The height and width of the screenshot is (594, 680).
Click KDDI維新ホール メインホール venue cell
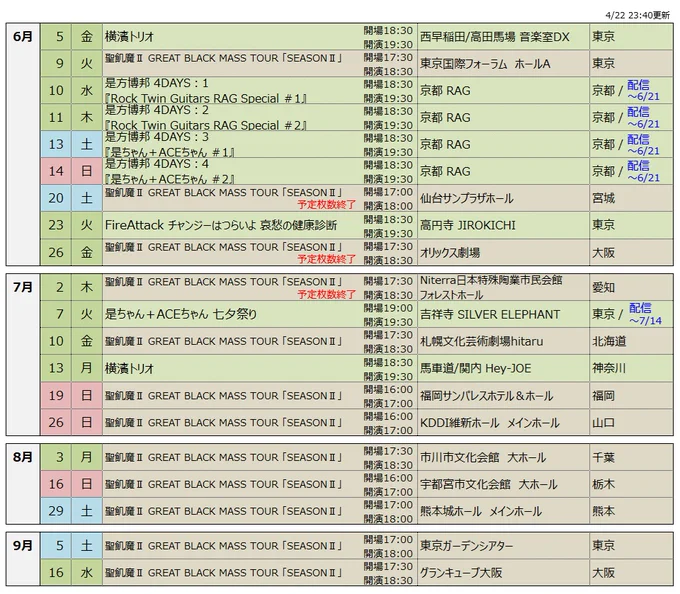[x=503, y=422]
